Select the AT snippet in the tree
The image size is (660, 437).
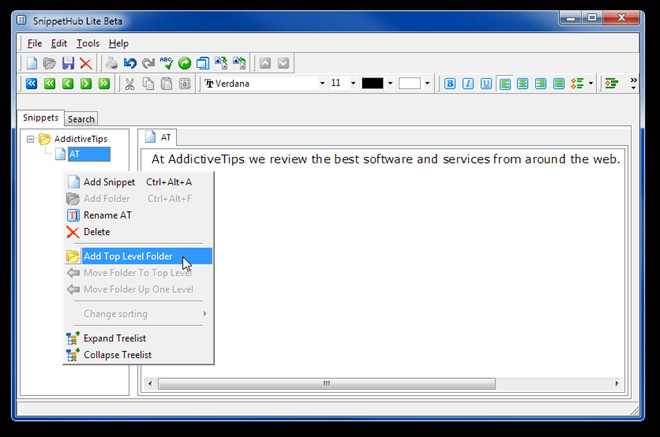pyautogui.click(x=89, y=154)
